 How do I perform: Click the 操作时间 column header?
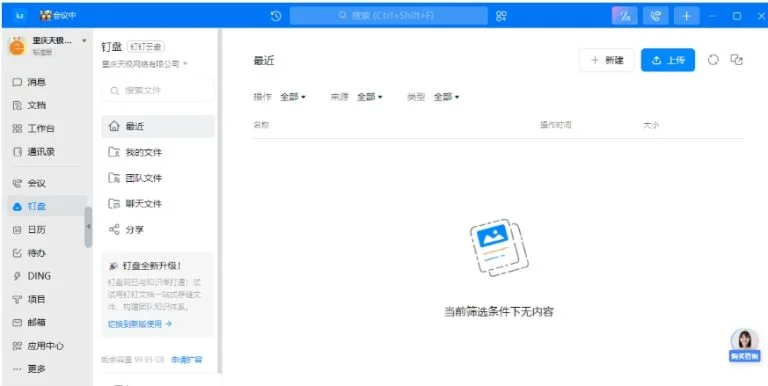pos(555,125)
